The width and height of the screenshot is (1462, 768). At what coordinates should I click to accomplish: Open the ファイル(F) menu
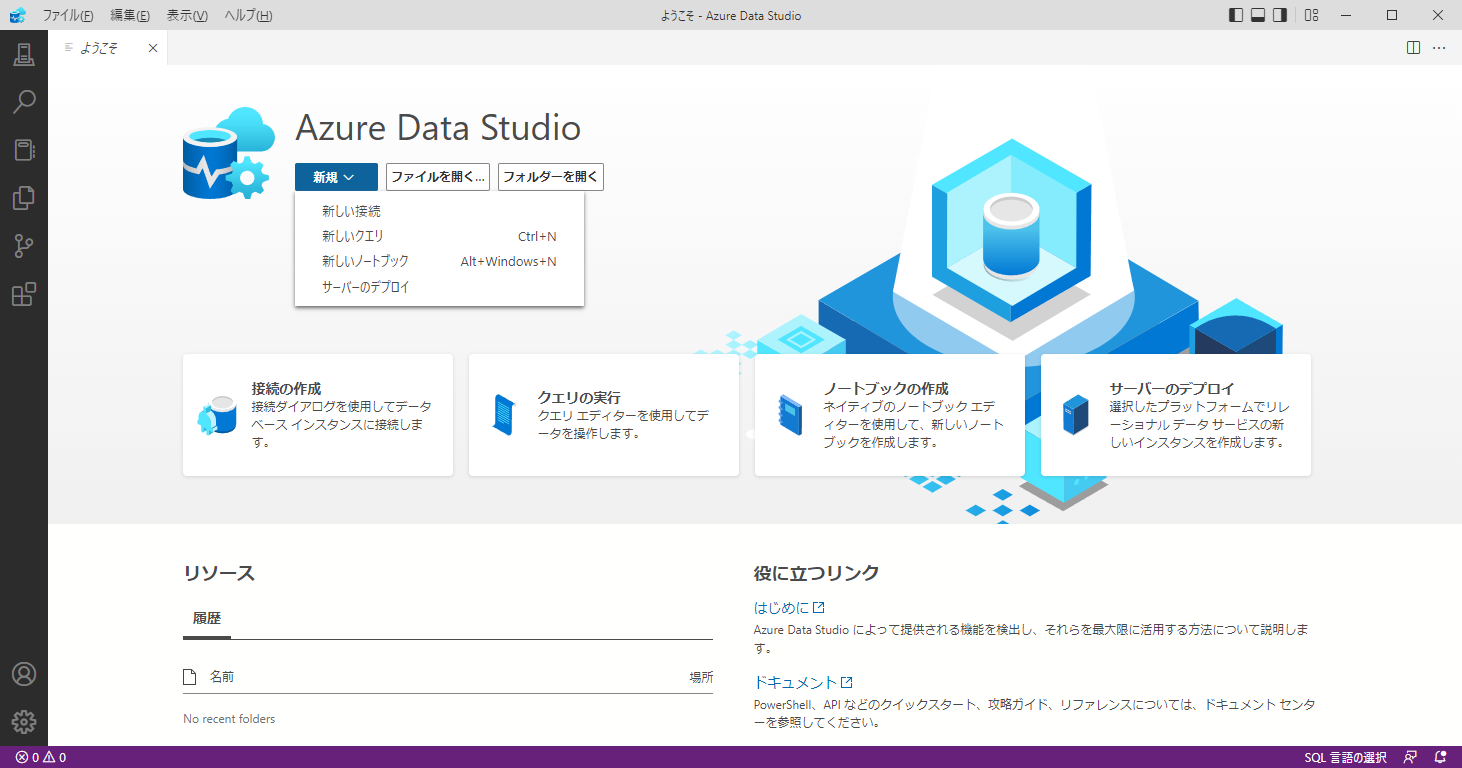(68, 15)
